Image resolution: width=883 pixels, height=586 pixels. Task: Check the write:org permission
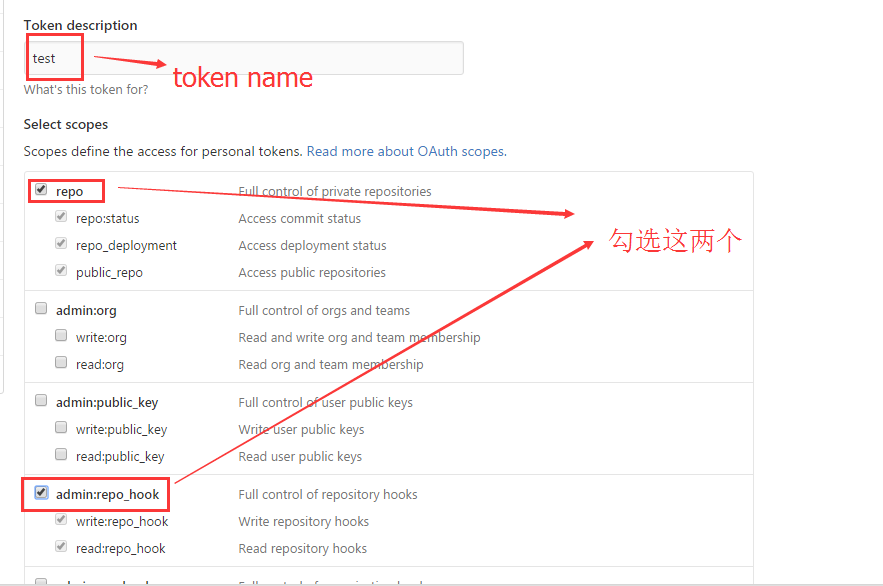(x=61, y=334)
